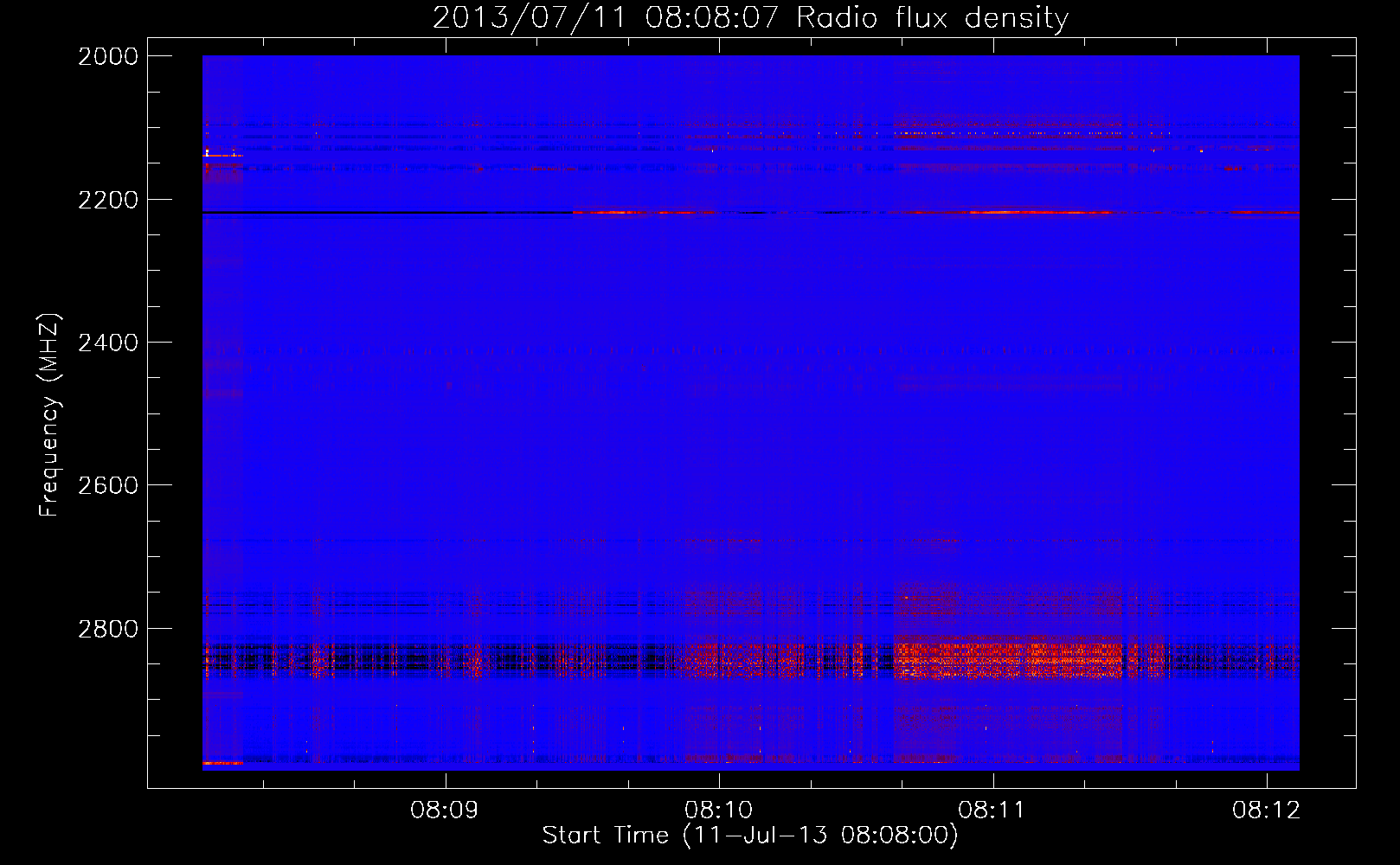Click the "Start Time (11-Jul-13 08:08:00)" axis label

pyautogui.click(x=750, y=836)
